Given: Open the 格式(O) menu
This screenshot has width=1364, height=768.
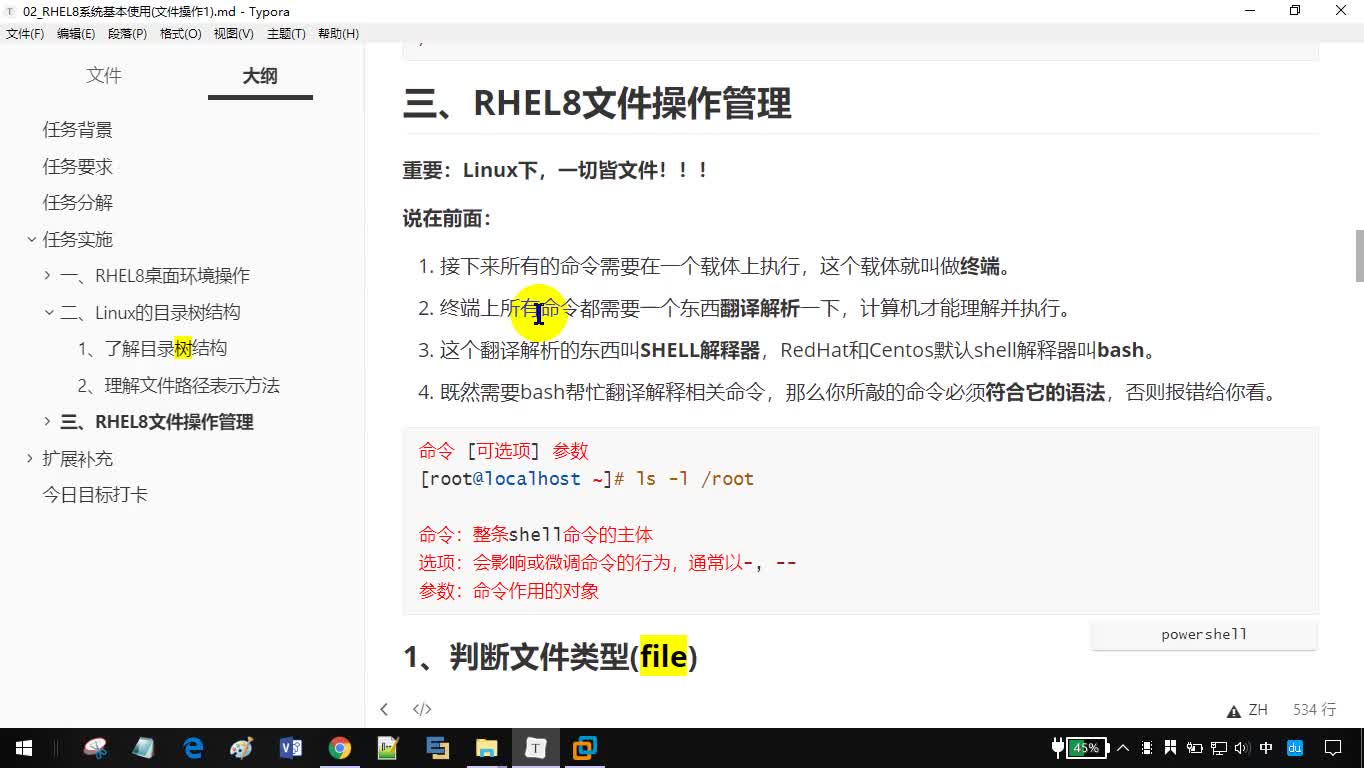Looking at the screenshot, I should point(180,34).
